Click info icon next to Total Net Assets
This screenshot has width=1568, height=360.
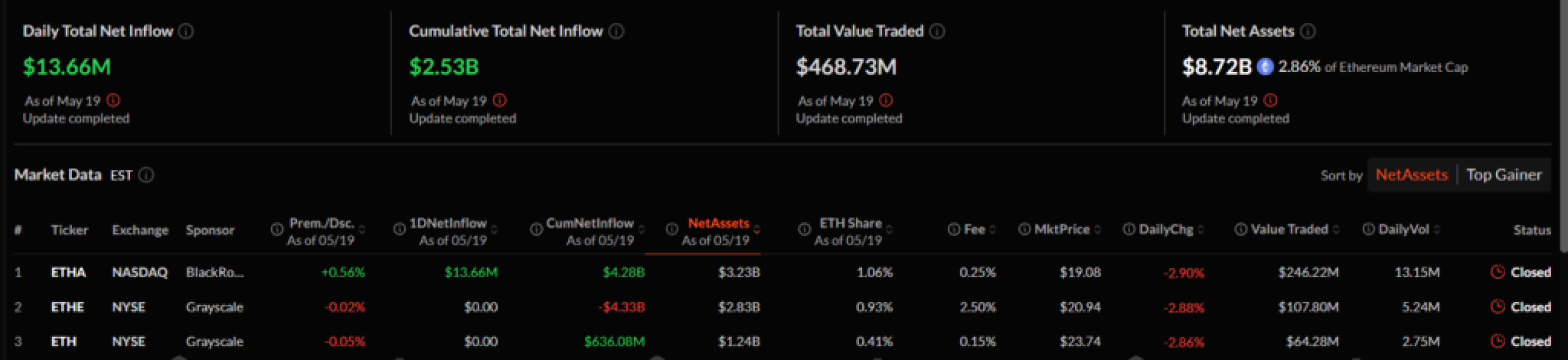[1308, 31]
